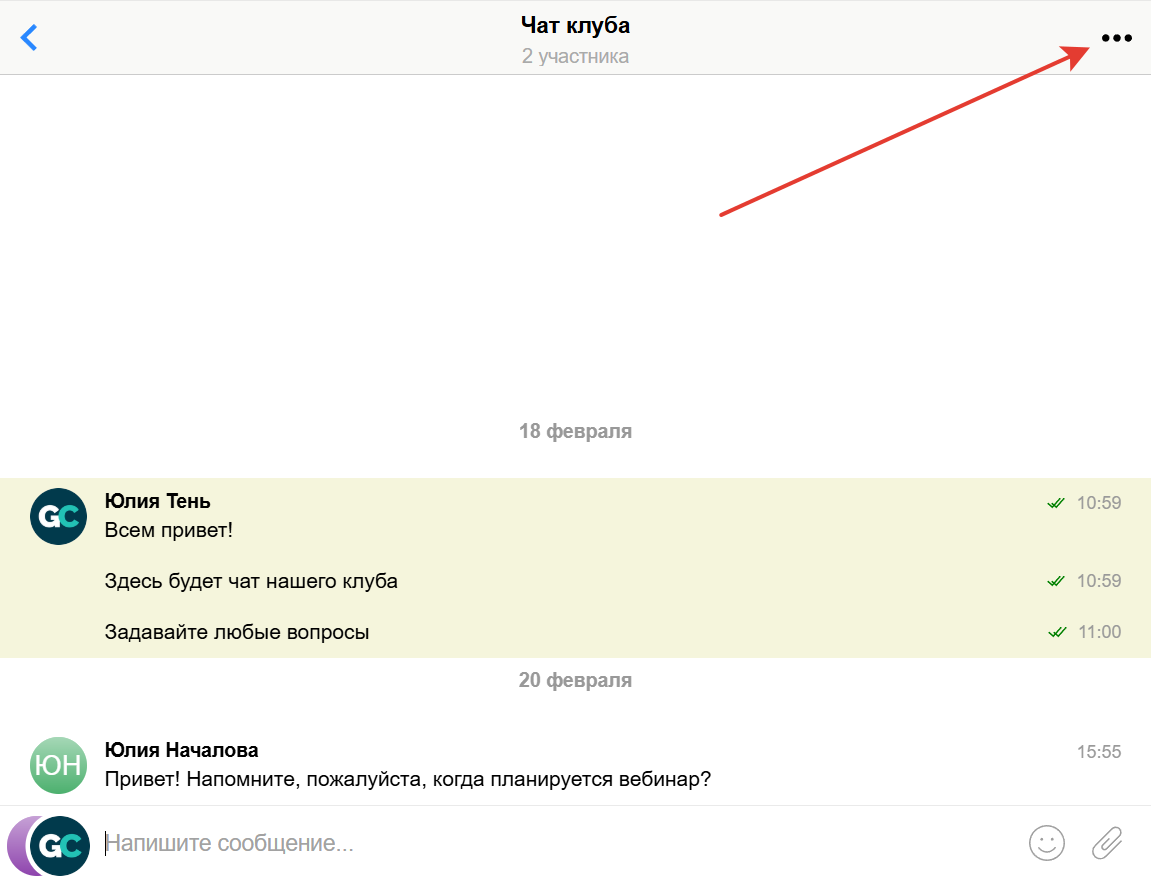Image resolution: width=1151 pixels, height=885 pixels.
Task: Click the "18 февраля" date separator
Action: (x=575, y=431)
